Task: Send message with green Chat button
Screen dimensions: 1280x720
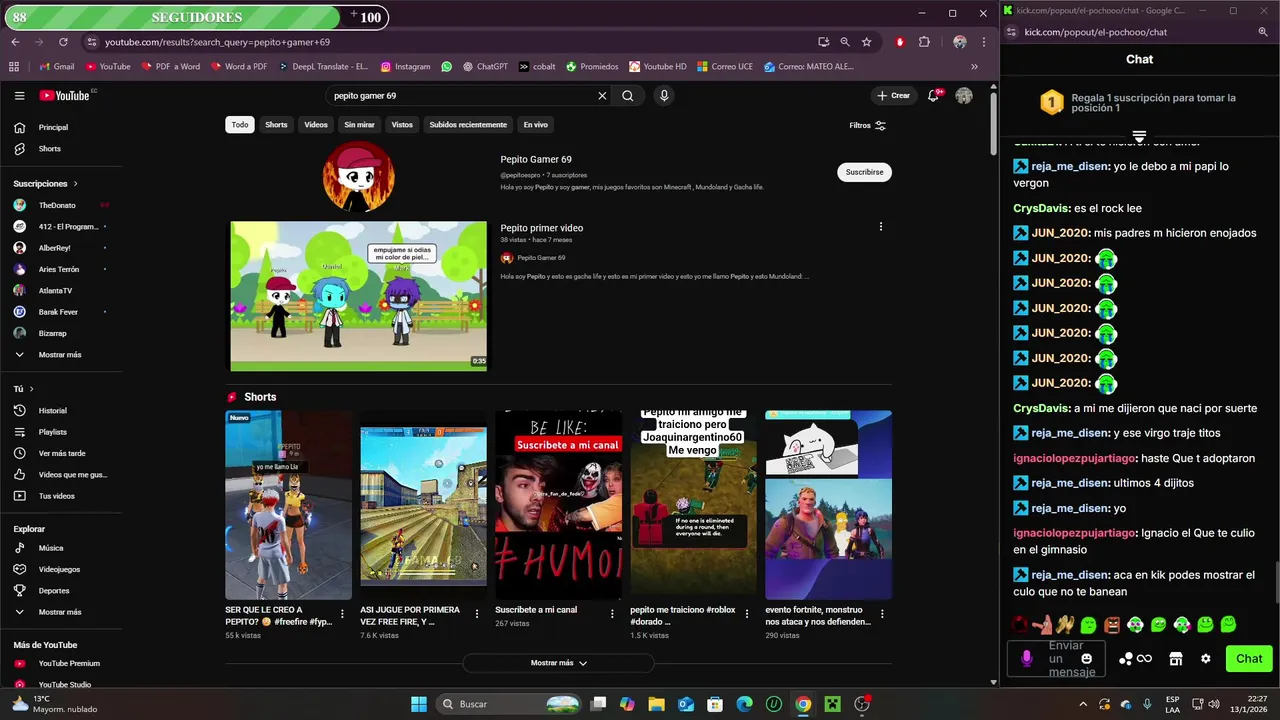Action: (1249, 659)
